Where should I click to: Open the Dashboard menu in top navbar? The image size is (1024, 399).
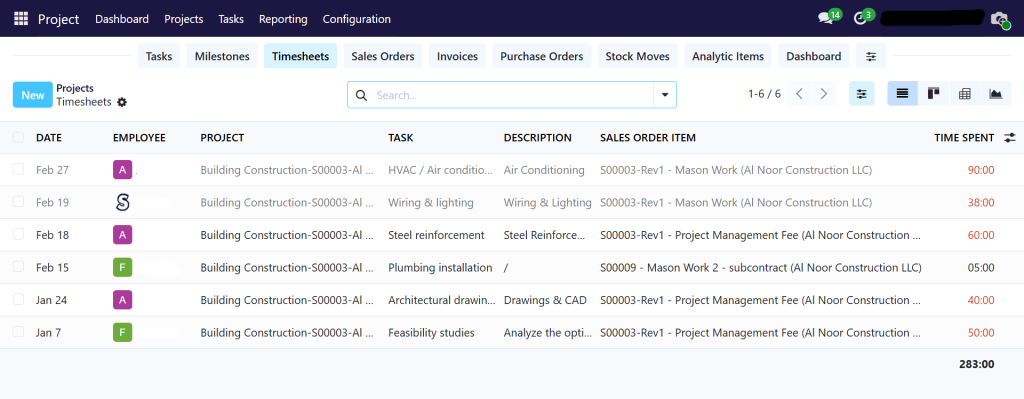coord(122,19)
